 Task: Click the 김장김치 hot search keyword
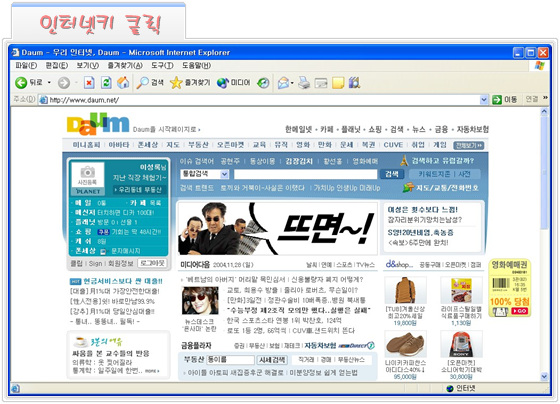(299, 161)
